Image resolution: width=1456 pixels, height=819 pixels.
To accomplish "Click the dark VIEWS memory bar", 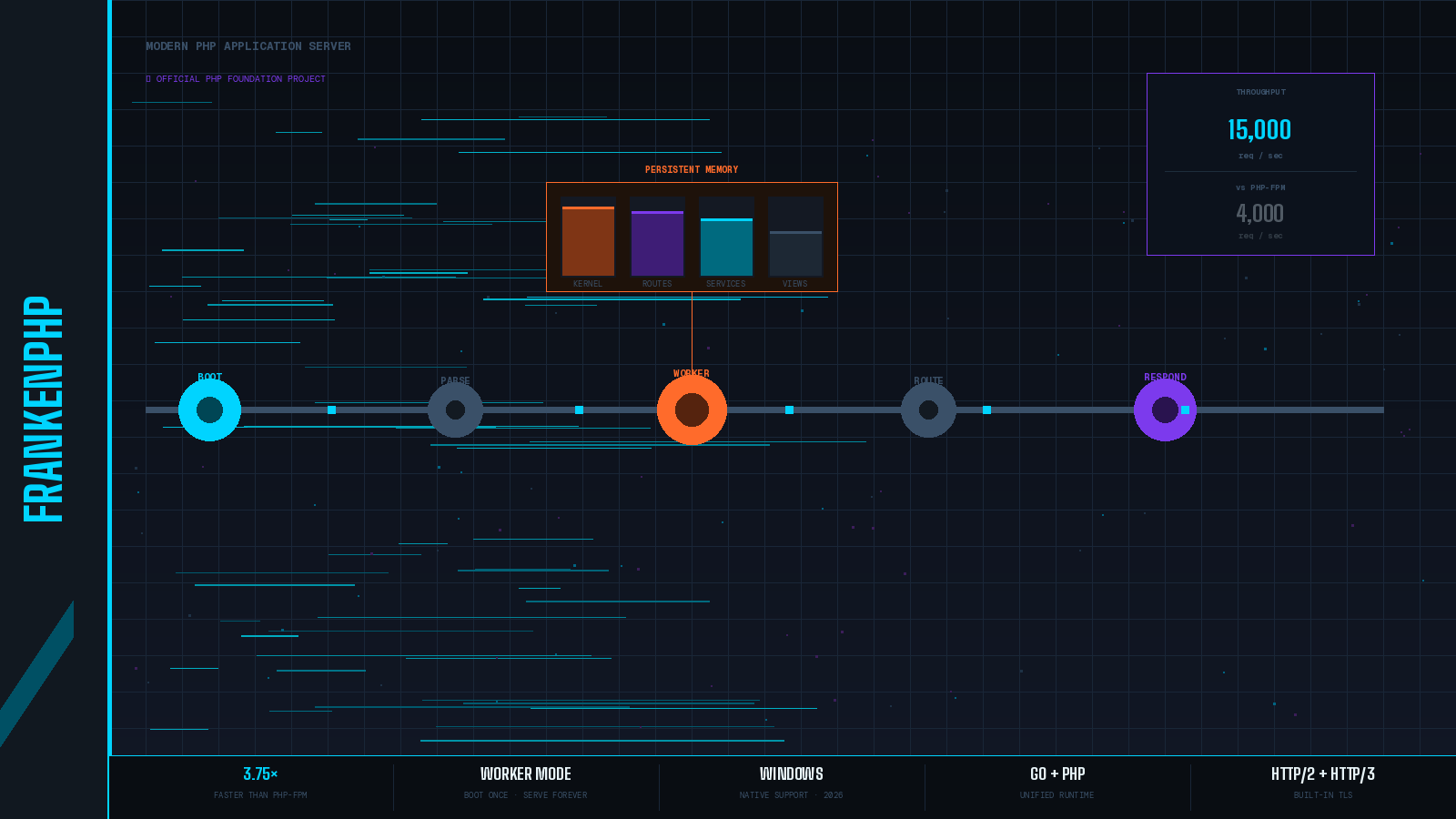I will pyautogui.click(x=795, y=253).
